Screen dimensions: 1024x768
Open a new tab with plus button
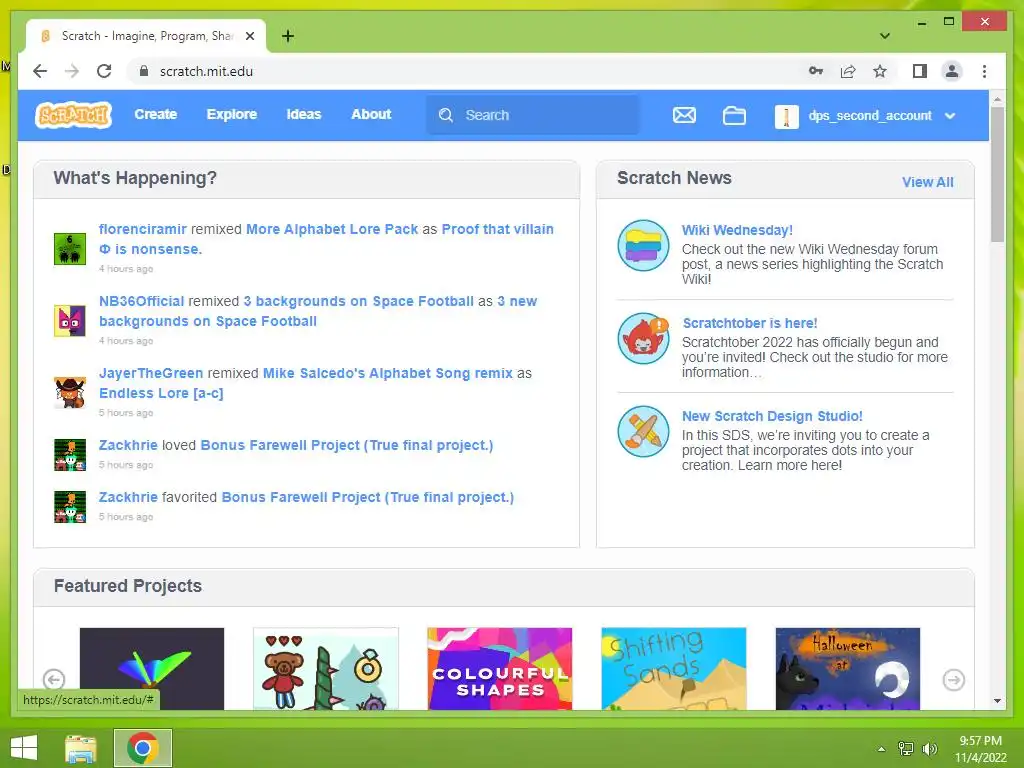(x=288, y=36)
